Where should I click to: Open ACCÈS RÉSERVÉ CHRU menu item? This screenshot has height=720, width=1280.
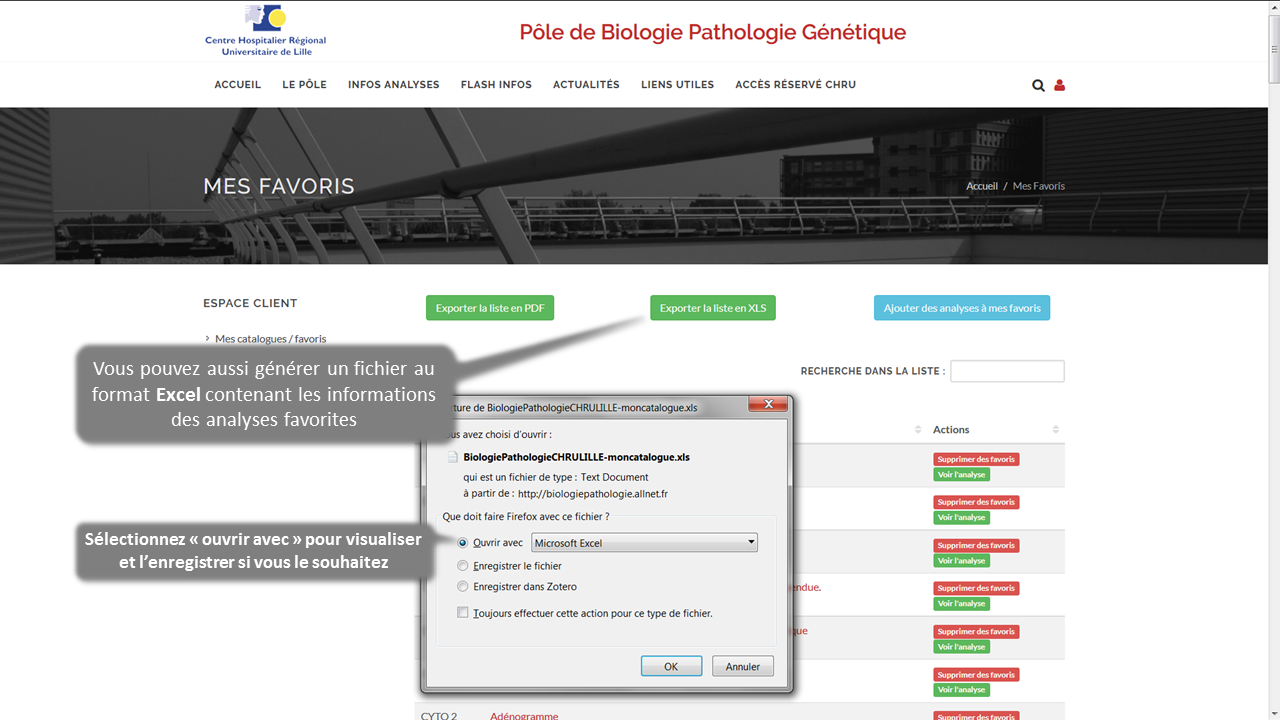(795, 85)
